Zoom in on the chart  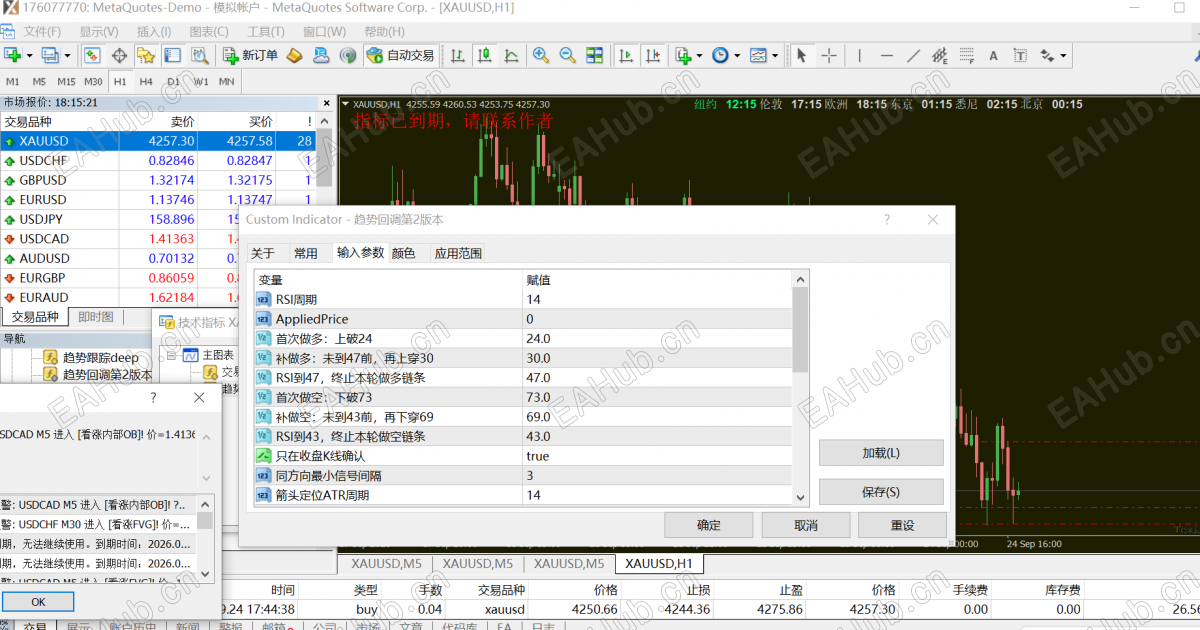coord(541,56)
